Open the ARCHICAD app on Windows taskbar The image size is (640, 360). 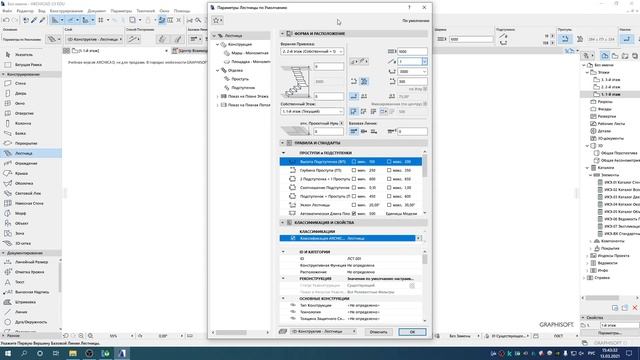122,353
